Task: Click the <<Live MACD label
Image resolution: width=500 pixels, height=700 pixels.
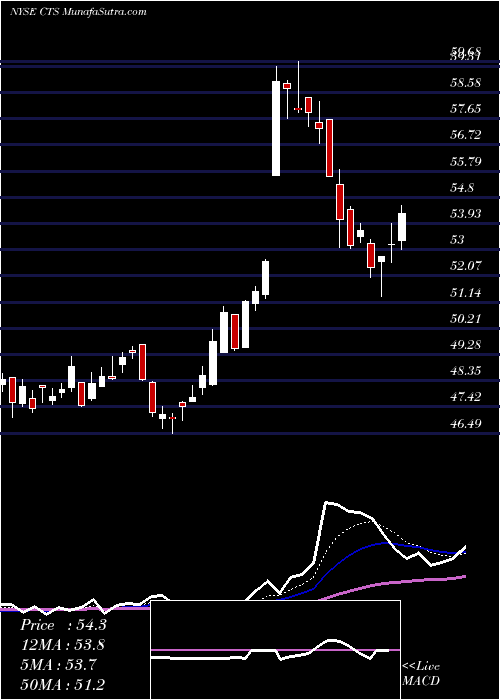Action: 421,674
